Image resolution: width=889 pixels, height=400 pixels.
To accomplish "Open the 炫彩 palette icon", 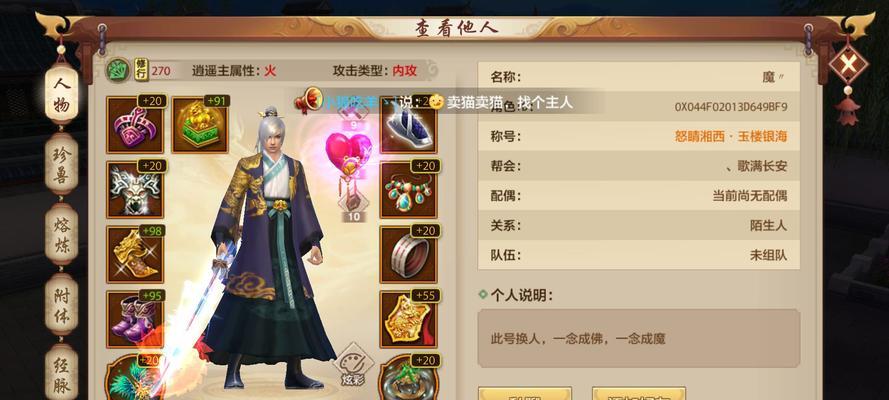I will [353, 364].
